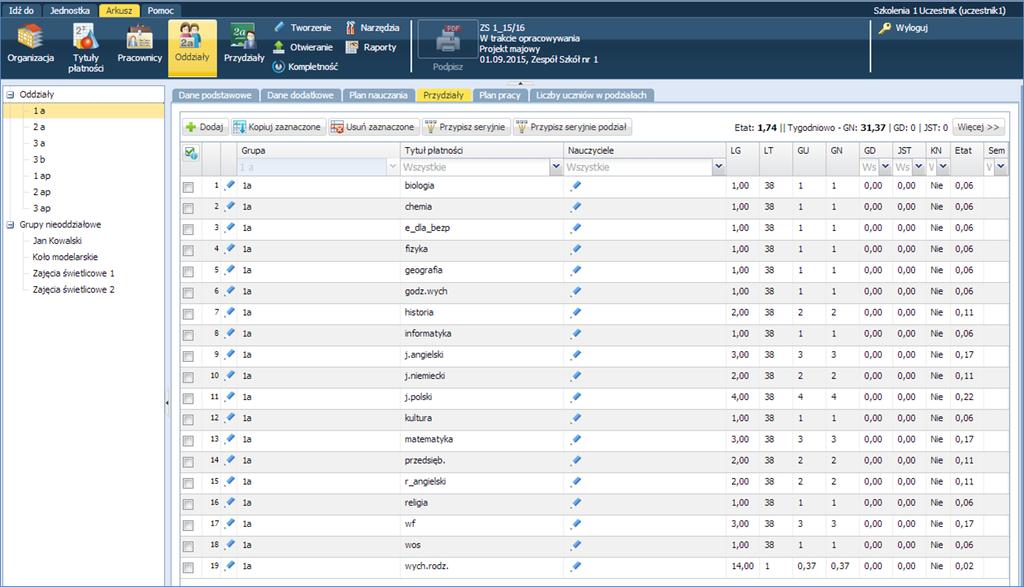This screenshot has width=1024, height=587.
Task: Assign teacher for wych.rodz. row
Action: tap(575, 566)
